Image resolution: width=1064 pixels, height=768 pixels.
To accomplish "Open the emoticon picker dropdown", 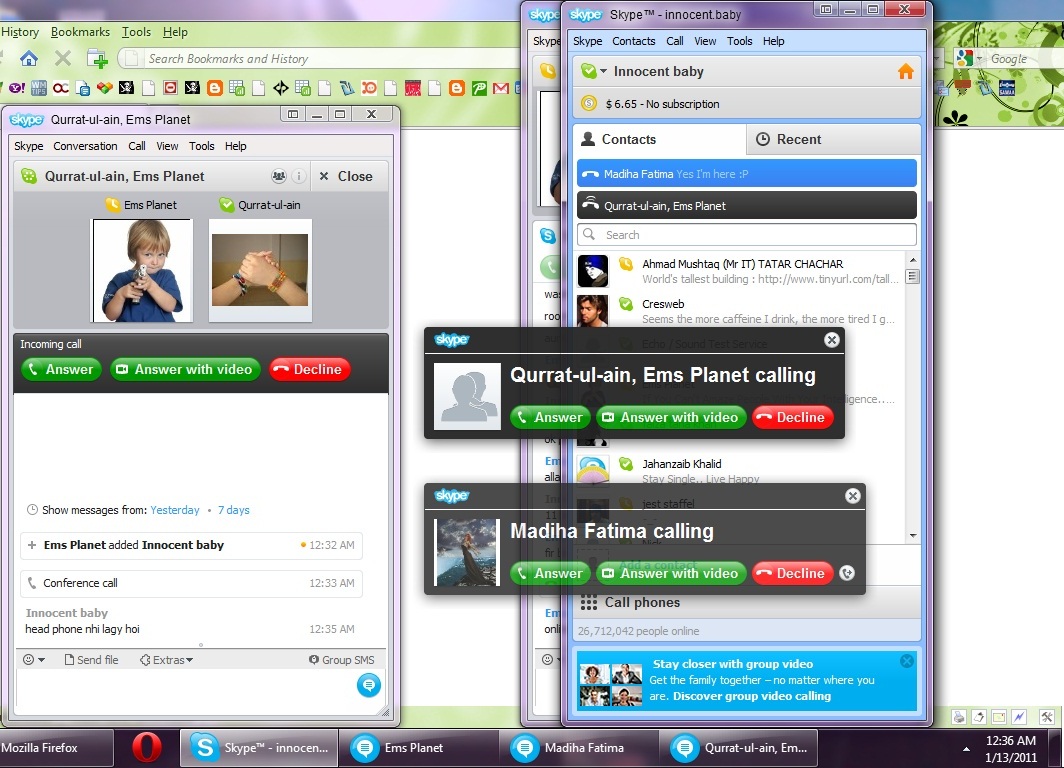I will pos(33,660).
